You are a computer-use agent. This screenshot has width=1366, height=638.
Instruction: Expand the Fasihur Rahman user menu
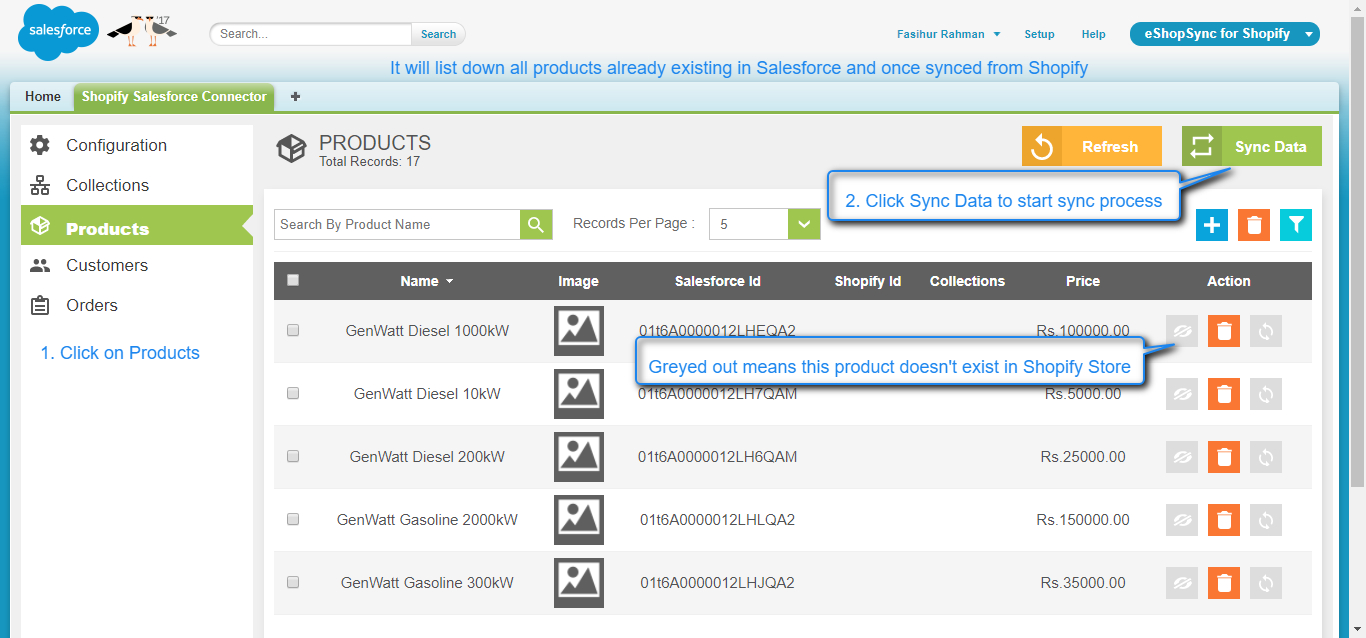[x=948, y=34]
